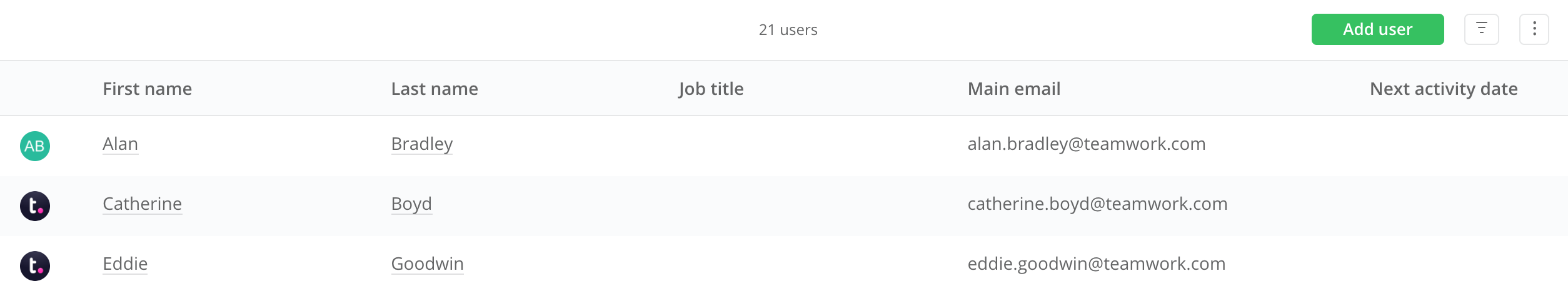Image resolution: width=1568 pixels, height=296 pixels.
Task: Click the green Add user button
Action: [x=1377, y=29]
